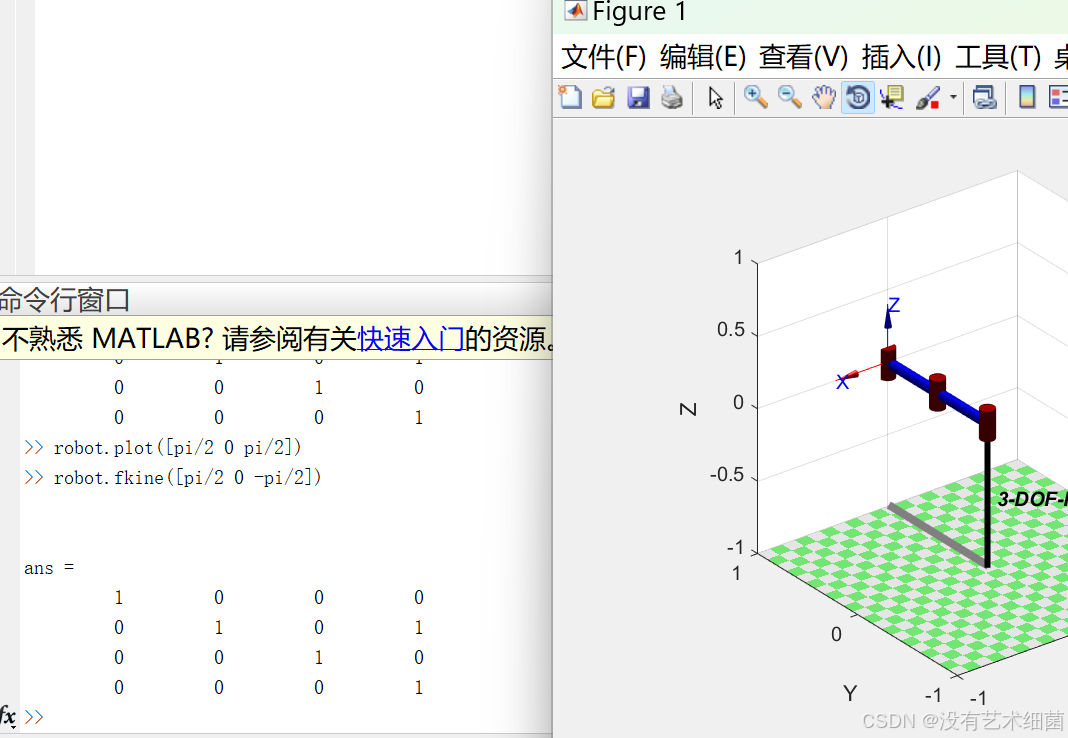Select the Data Cursor tool
Image resolution: width=1068 pixels, height=738 pixels.
click(x=892, y=97)
